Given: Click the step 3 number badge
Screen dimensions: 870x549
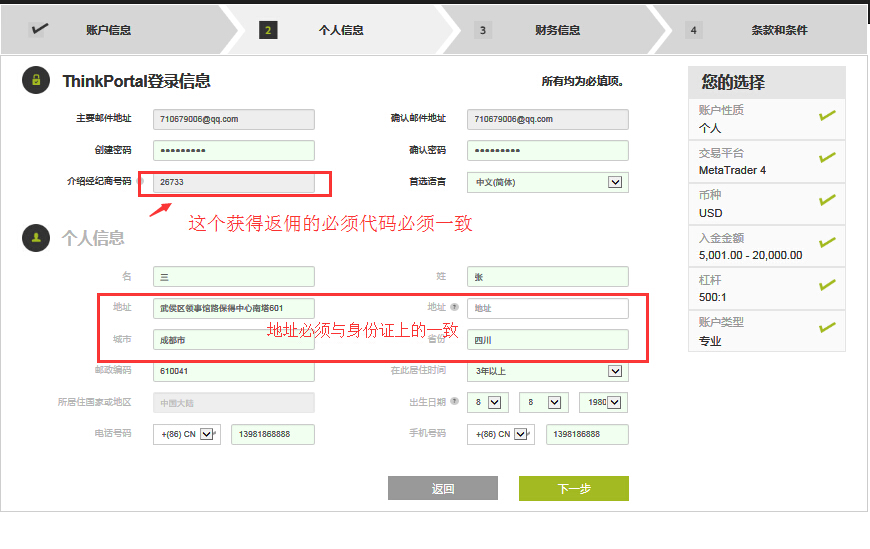Looking at the screenshot, I should (483, 30).
